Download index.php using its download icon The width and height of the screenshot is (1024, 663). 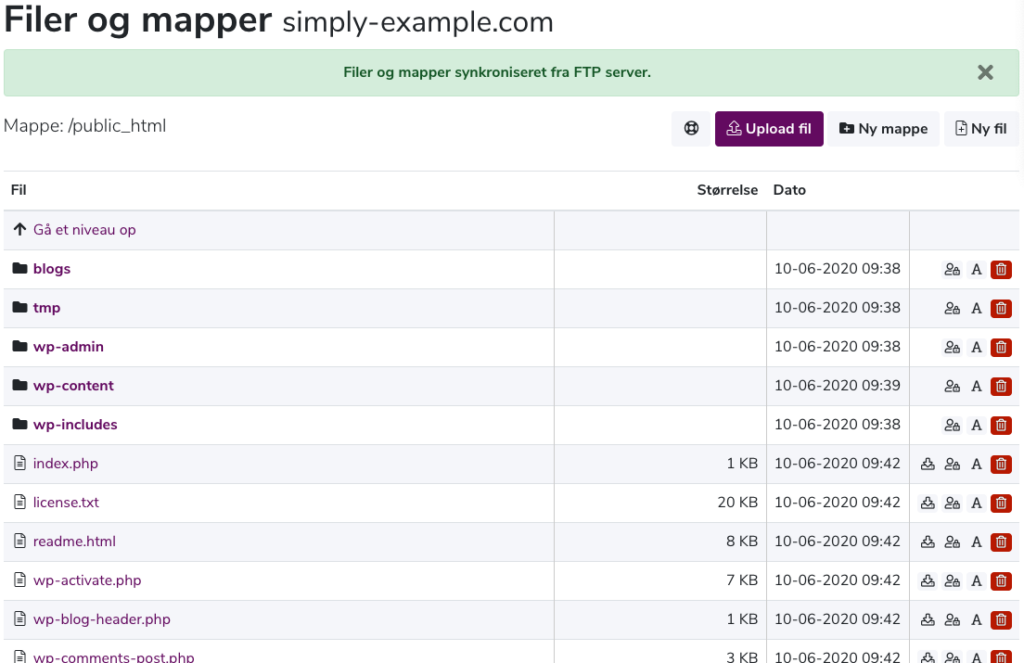coord(928,464)
